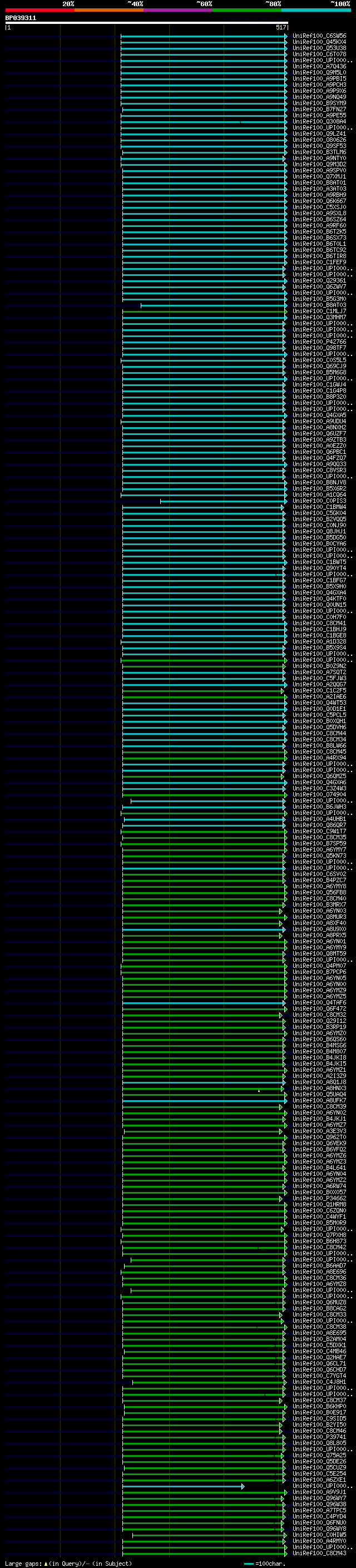Select hit label UniRef100_Q0D1E1

(x=319, y=709)
